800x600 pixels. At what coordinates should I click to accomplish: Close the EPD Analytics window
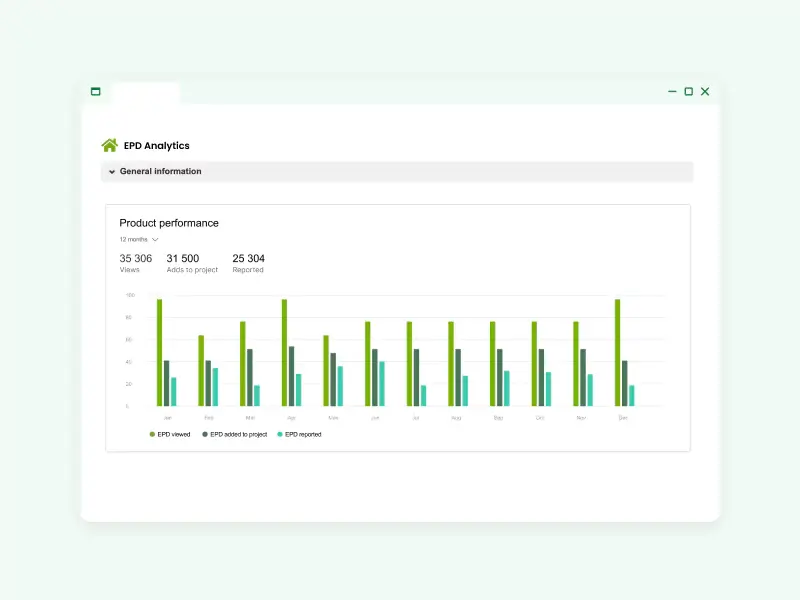coord(705,91)
